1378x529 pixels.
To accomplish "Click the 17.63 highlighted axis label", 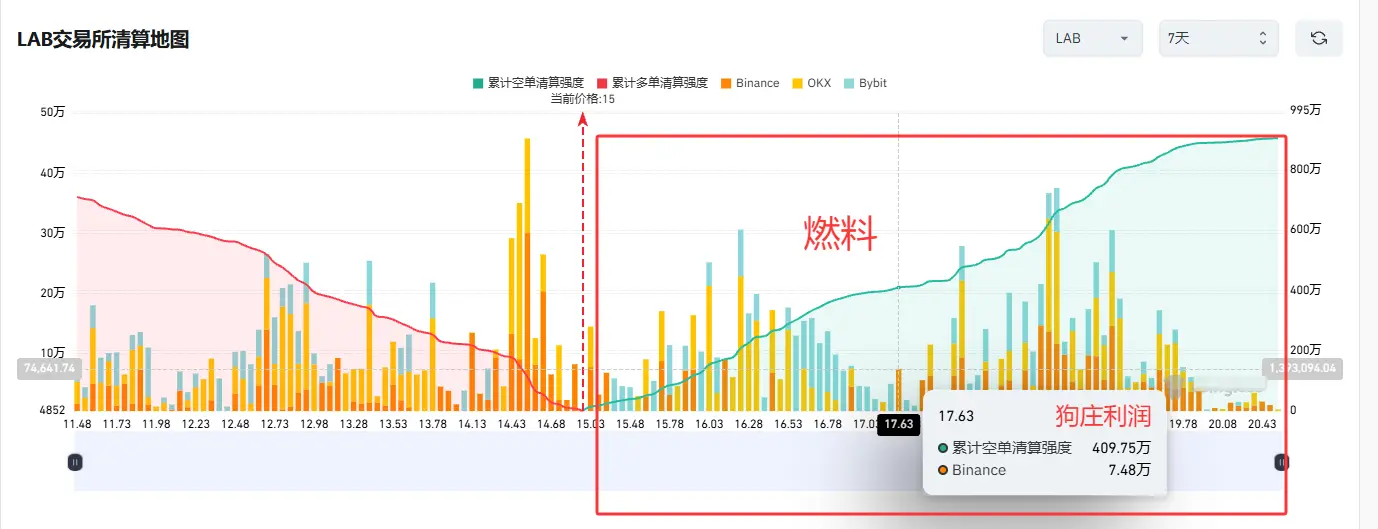I will [899, 424].
